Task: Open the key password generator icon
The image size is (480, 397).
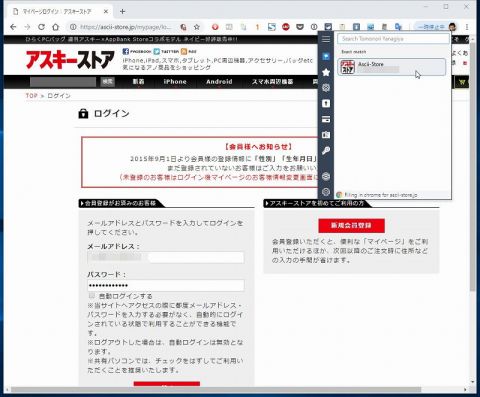Action: tap(326, 151)
